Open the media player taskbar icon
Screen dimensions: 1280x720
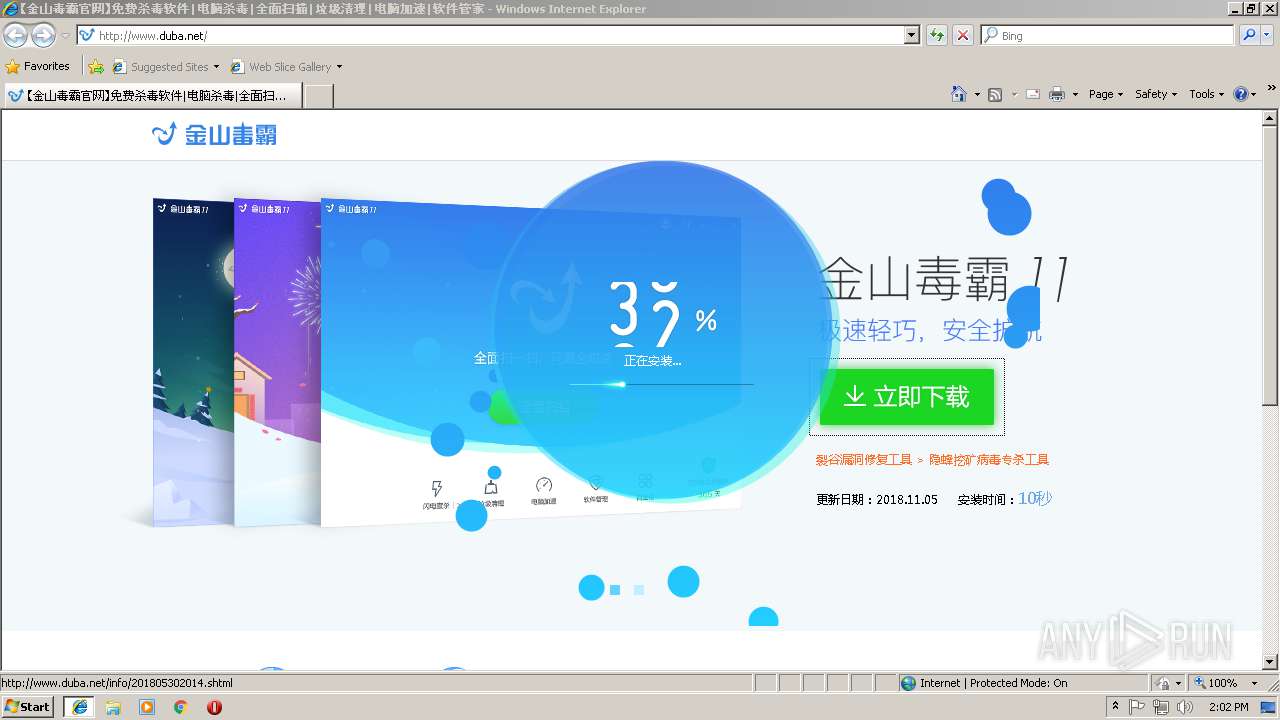[147, 707]
